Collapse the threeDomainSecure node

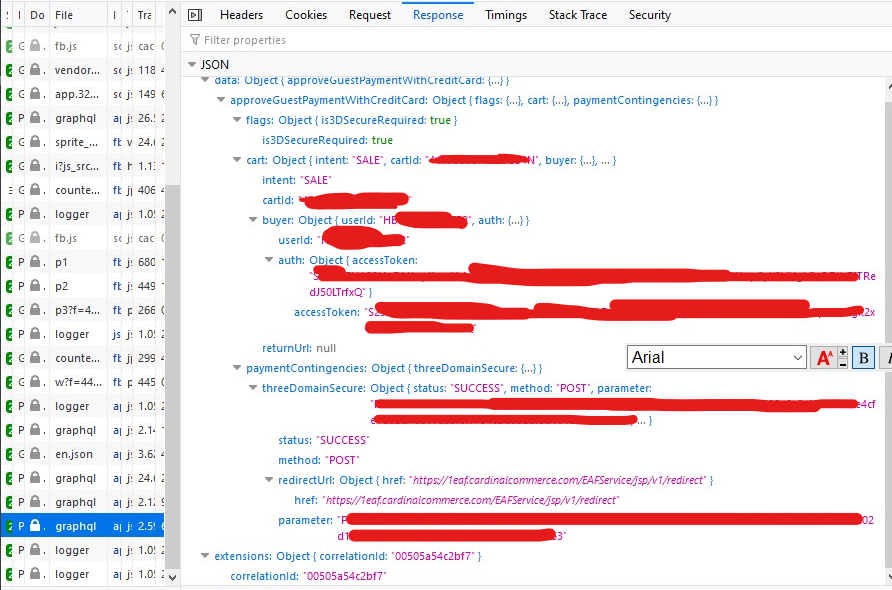[253, 387]
